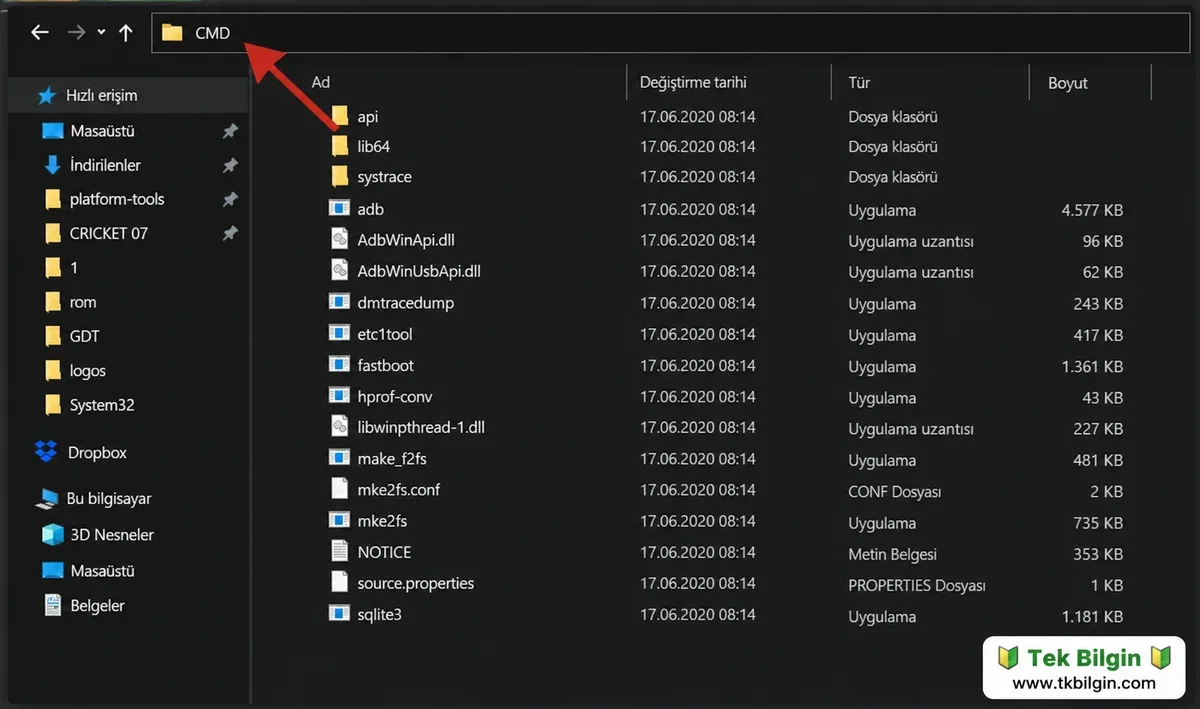Screen dimensions: 1200x709
Task: Select sqlite3 application icon
Action: tap(340, 615)
